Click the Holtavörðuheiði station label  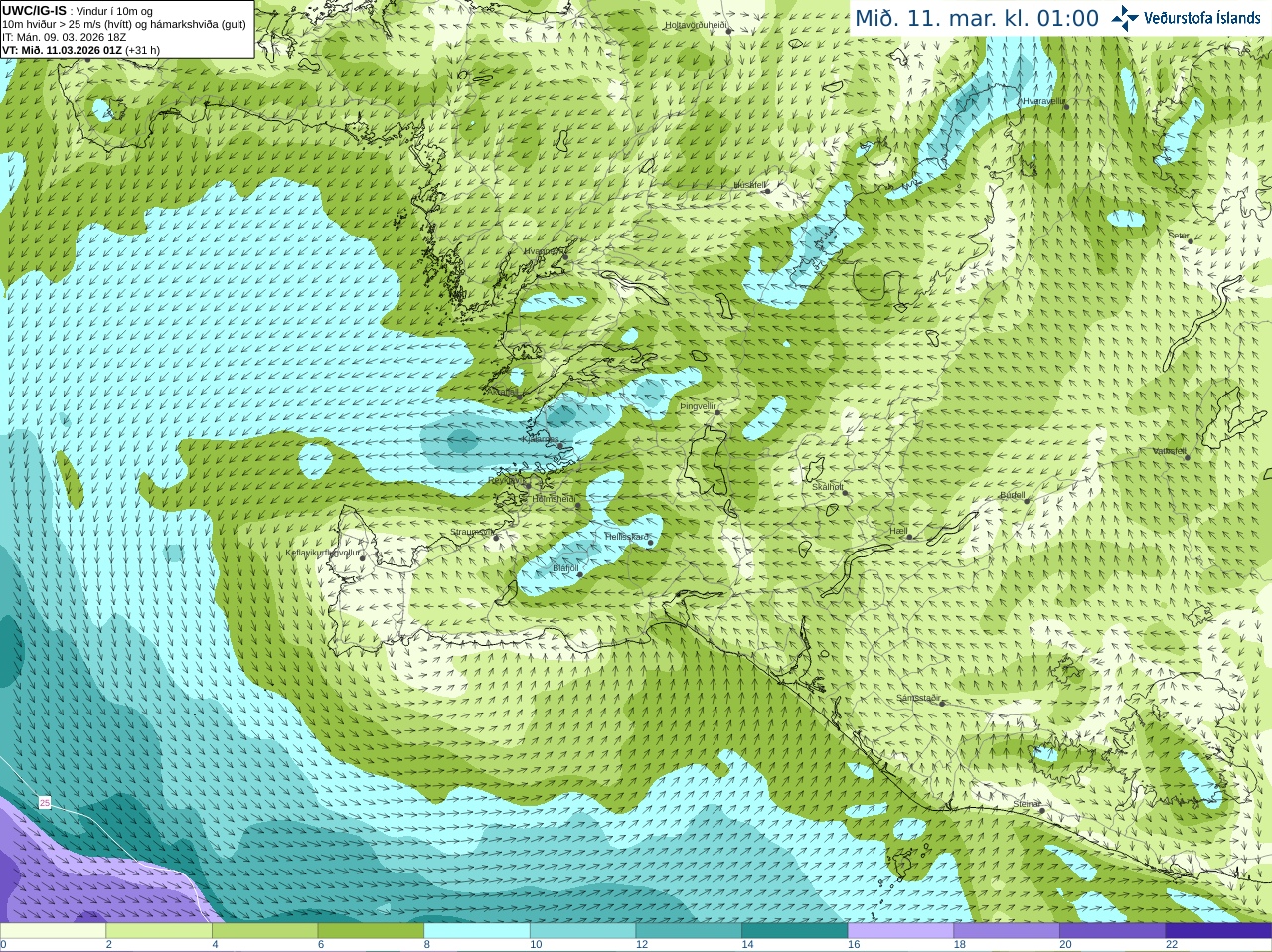pos(697,25)
